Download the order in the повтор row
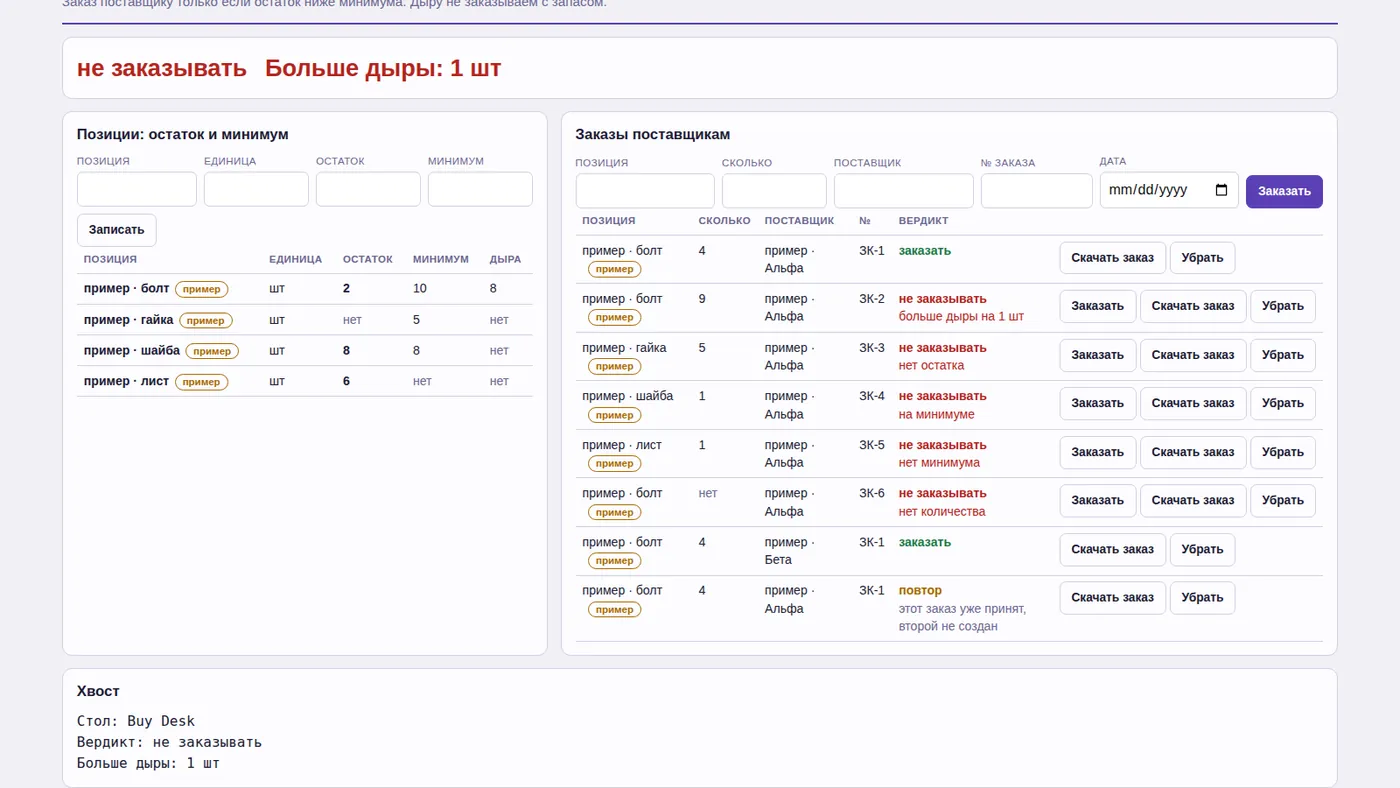This screenshot has height=788, width=1400. (x=1113, y=597)
